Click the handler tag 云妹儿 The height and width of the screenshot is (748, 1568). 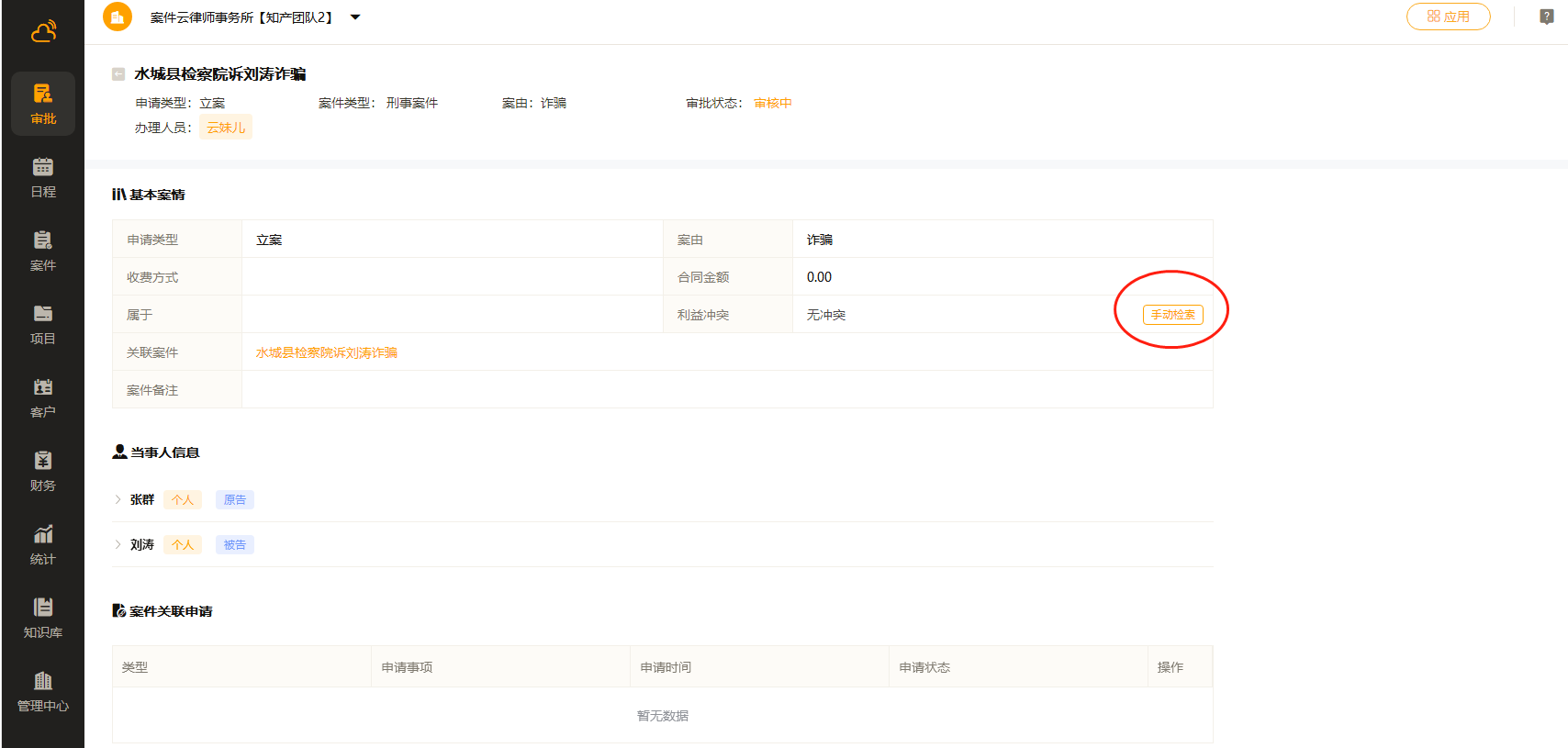pos(226,128)
